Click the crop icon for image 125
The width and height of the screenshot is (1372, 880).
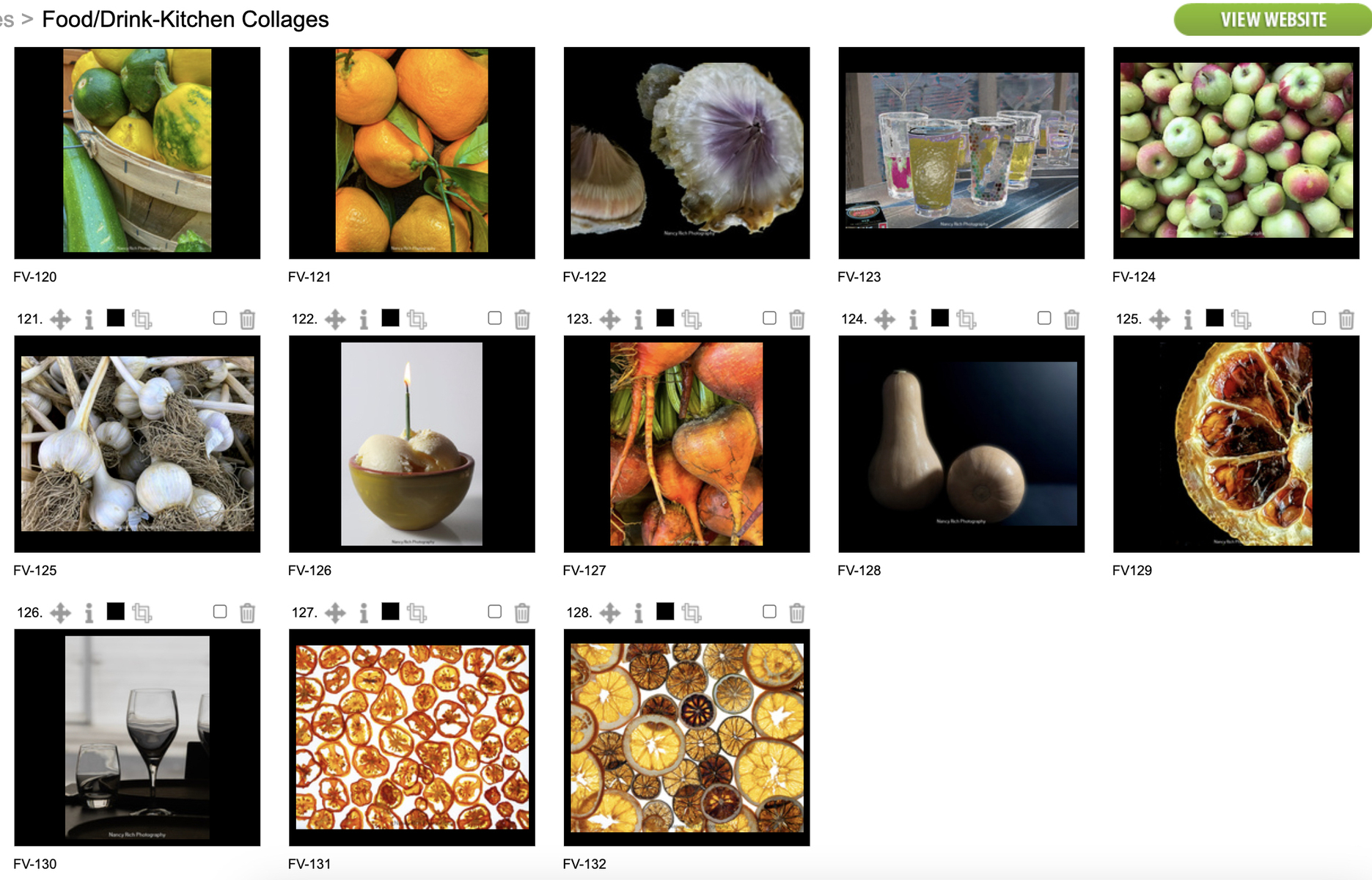coord(1241,319)
